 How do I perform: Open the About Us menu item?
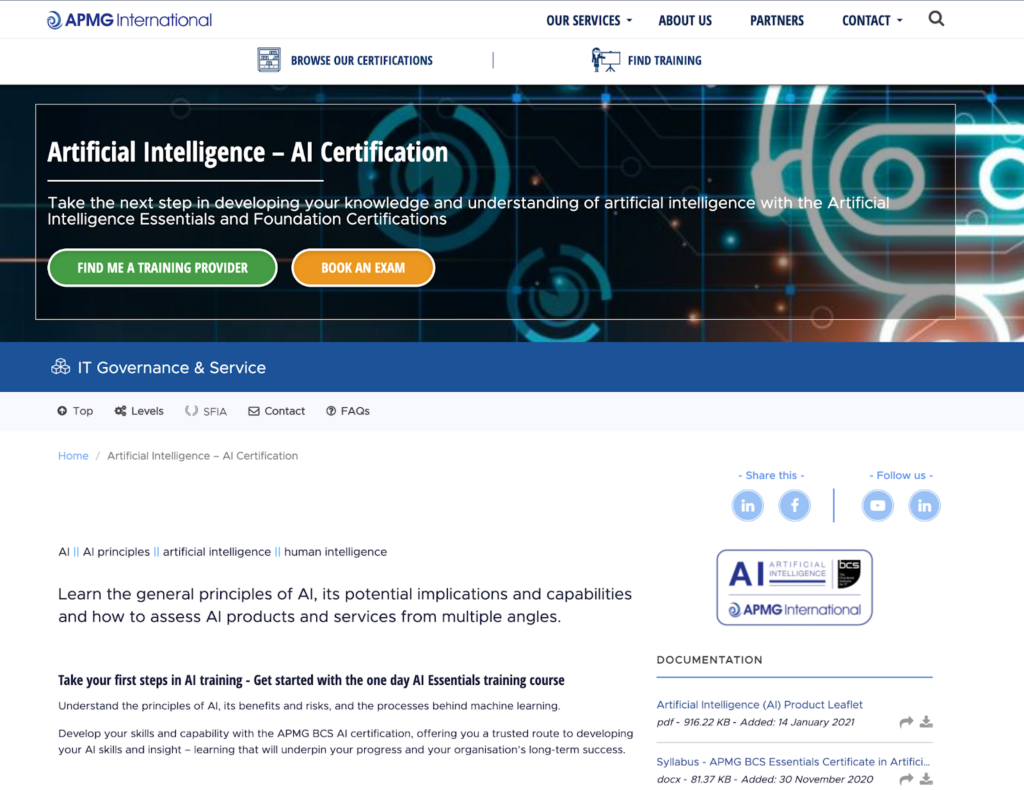click(684, 20)
